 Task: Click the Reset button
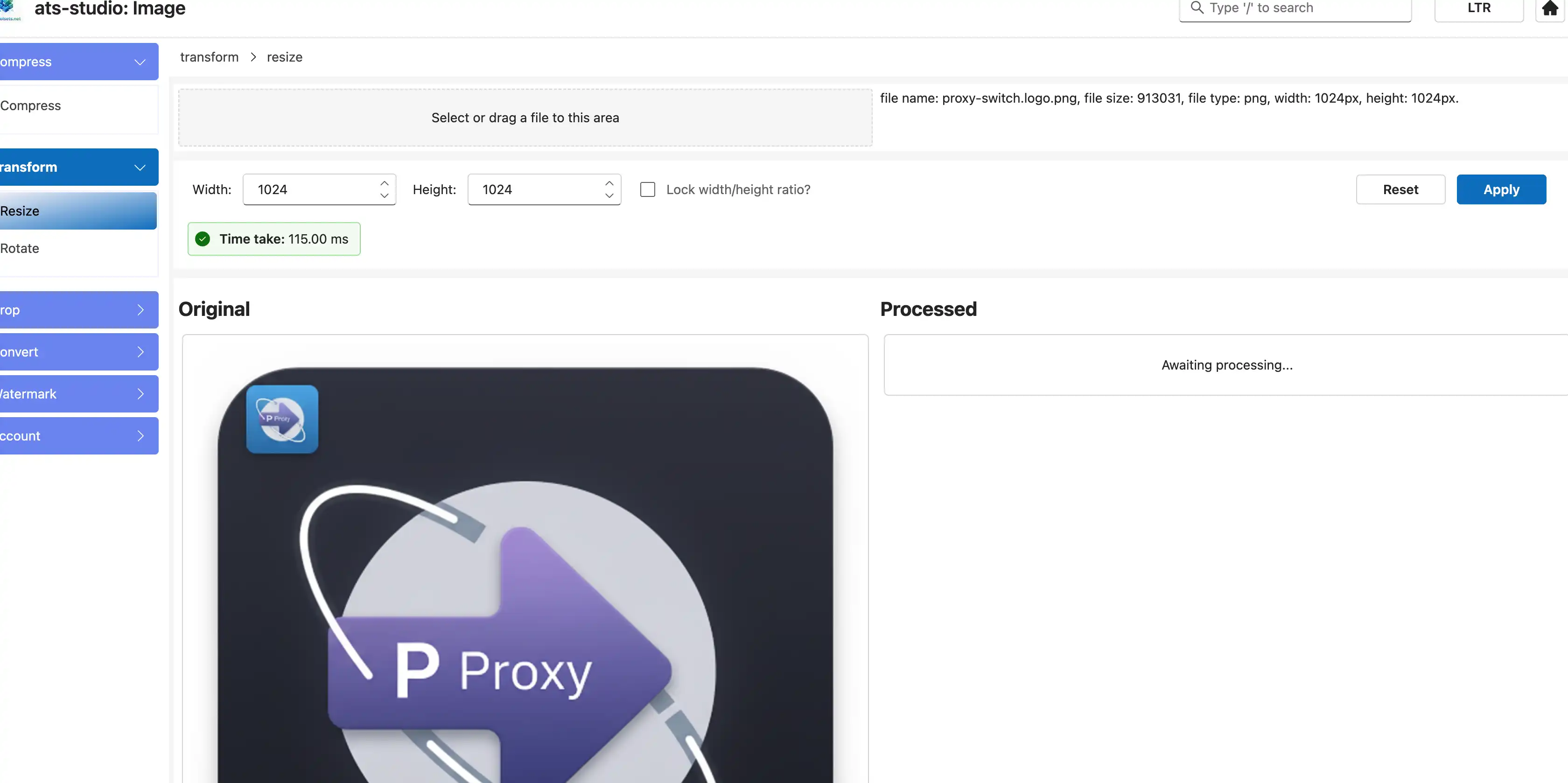(x=1400, y=189)
